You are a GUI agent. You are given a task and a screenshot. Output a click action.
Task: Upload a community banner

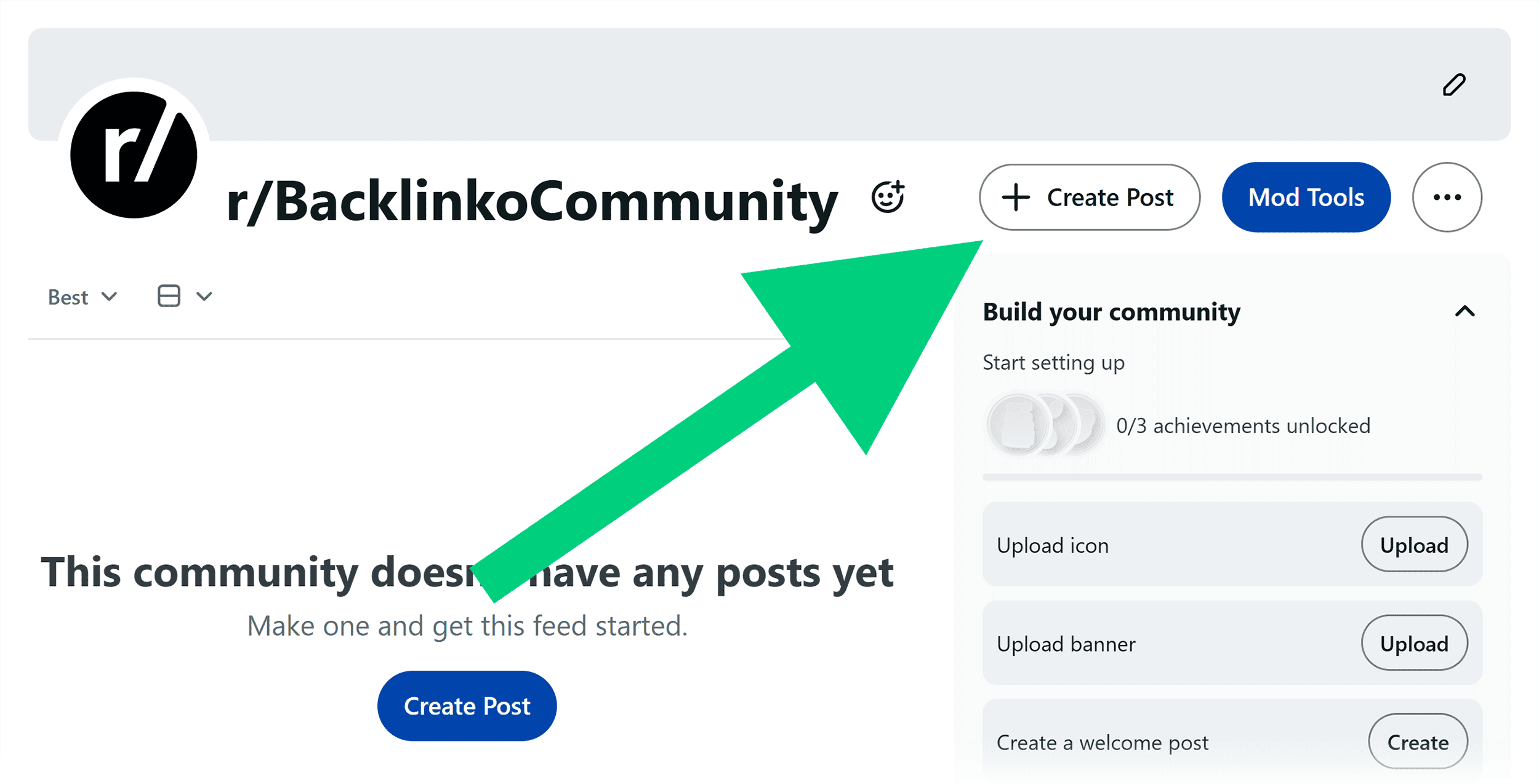click(1414, 643)
